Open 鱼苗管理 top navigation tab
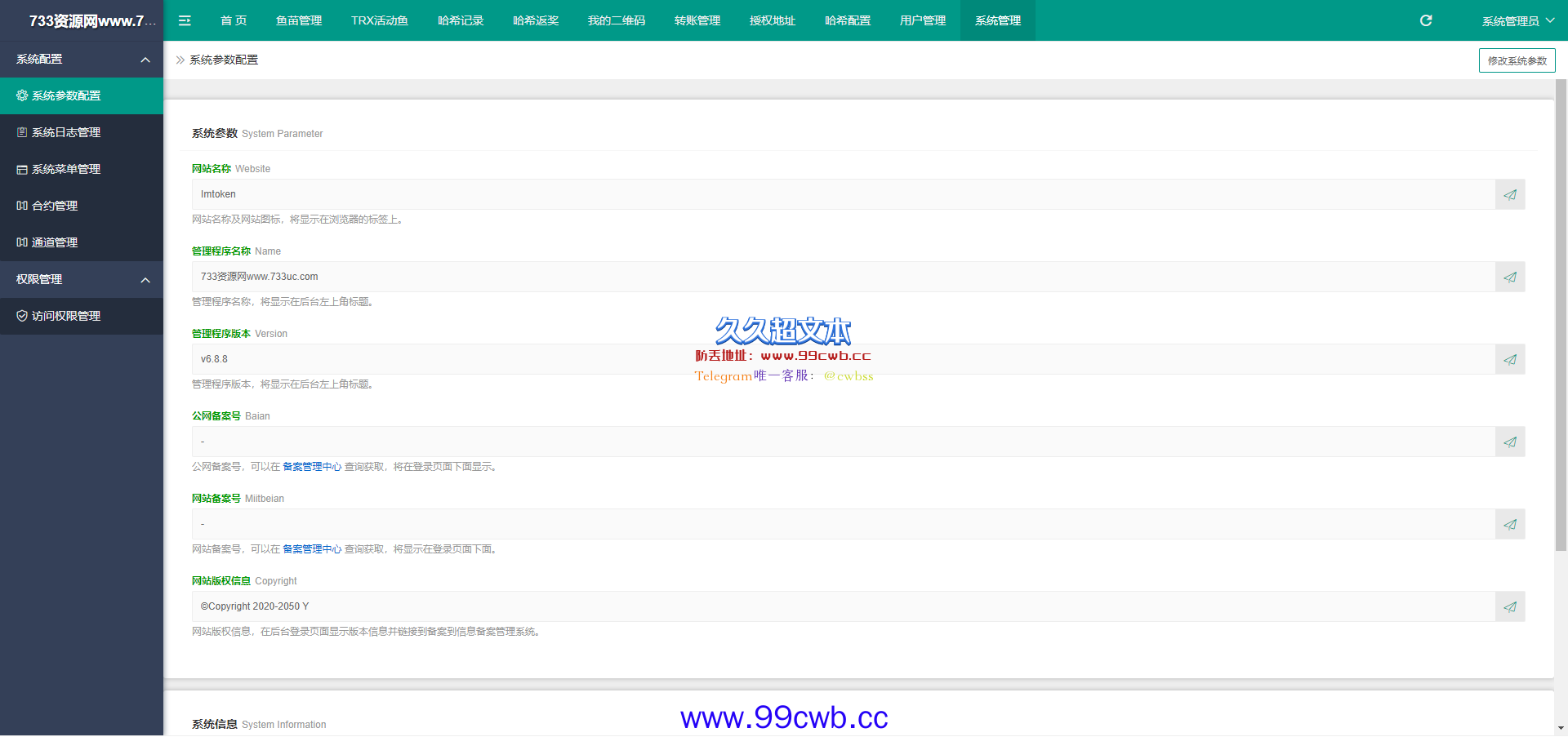Screen dimensions: 1568x737 (x=299, y=20)
